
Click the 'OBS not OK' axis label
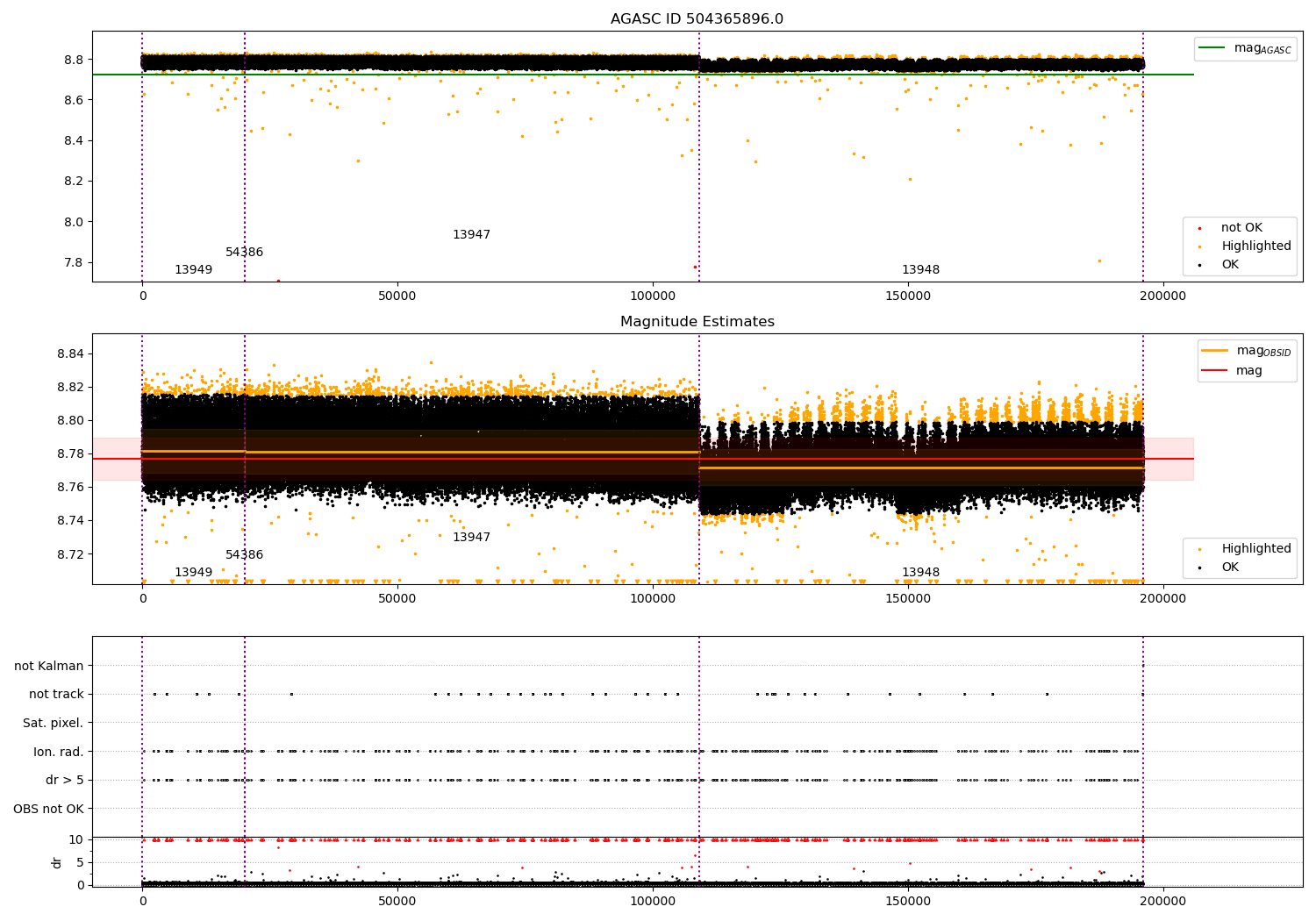coord(48,809)
